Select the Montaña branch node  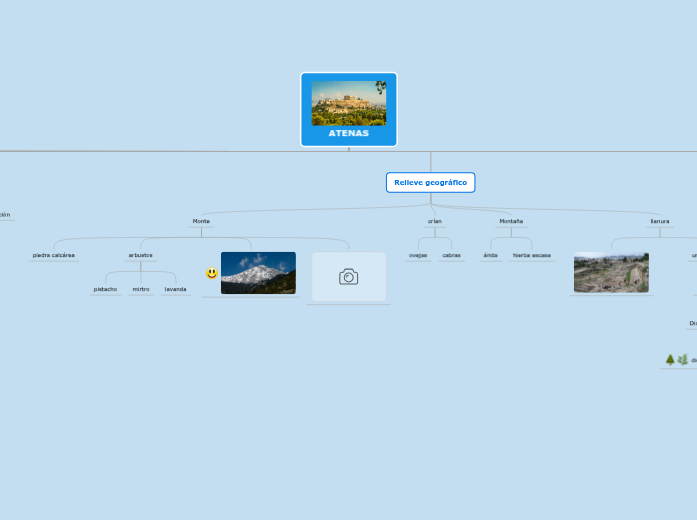point(511,221)
